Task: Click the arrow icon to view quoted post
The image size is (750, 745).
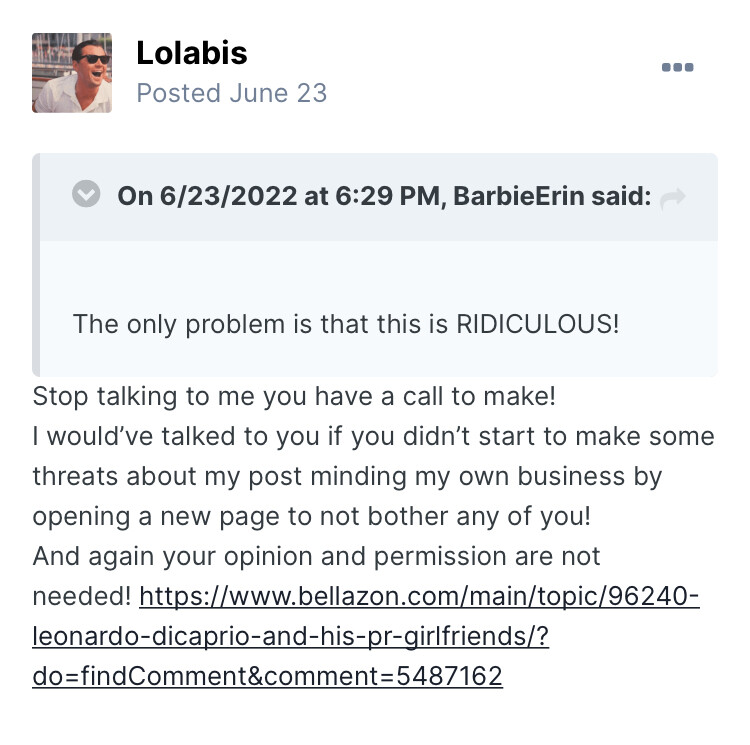Action: click(673, 197)
